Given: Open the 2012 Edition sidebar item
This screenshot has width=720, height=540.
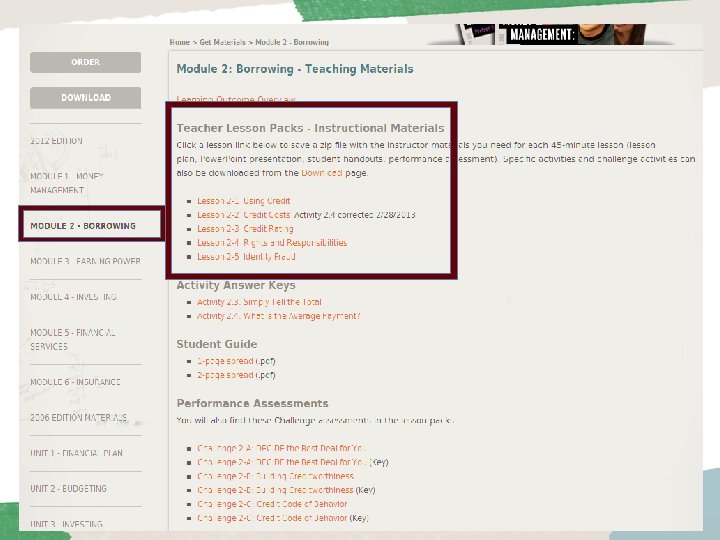Looking at the screenshot, I should [56, 141].
